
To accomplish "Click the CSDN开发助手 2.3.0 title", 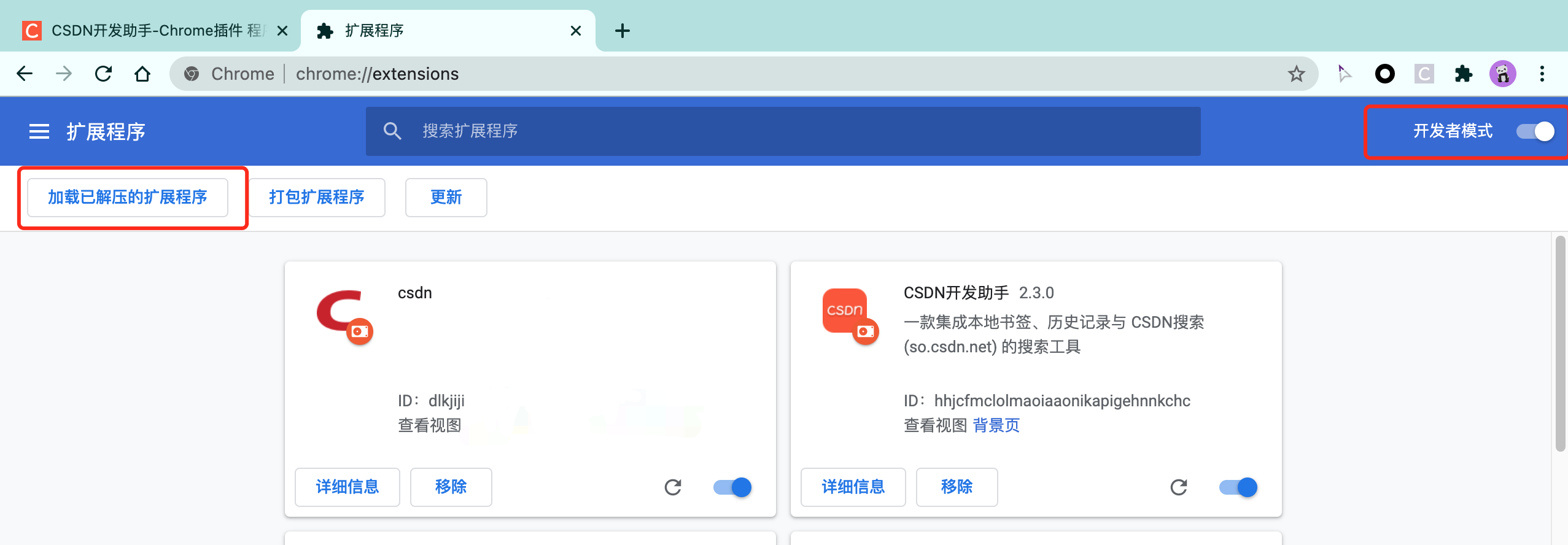I will (x=979, y=293).
